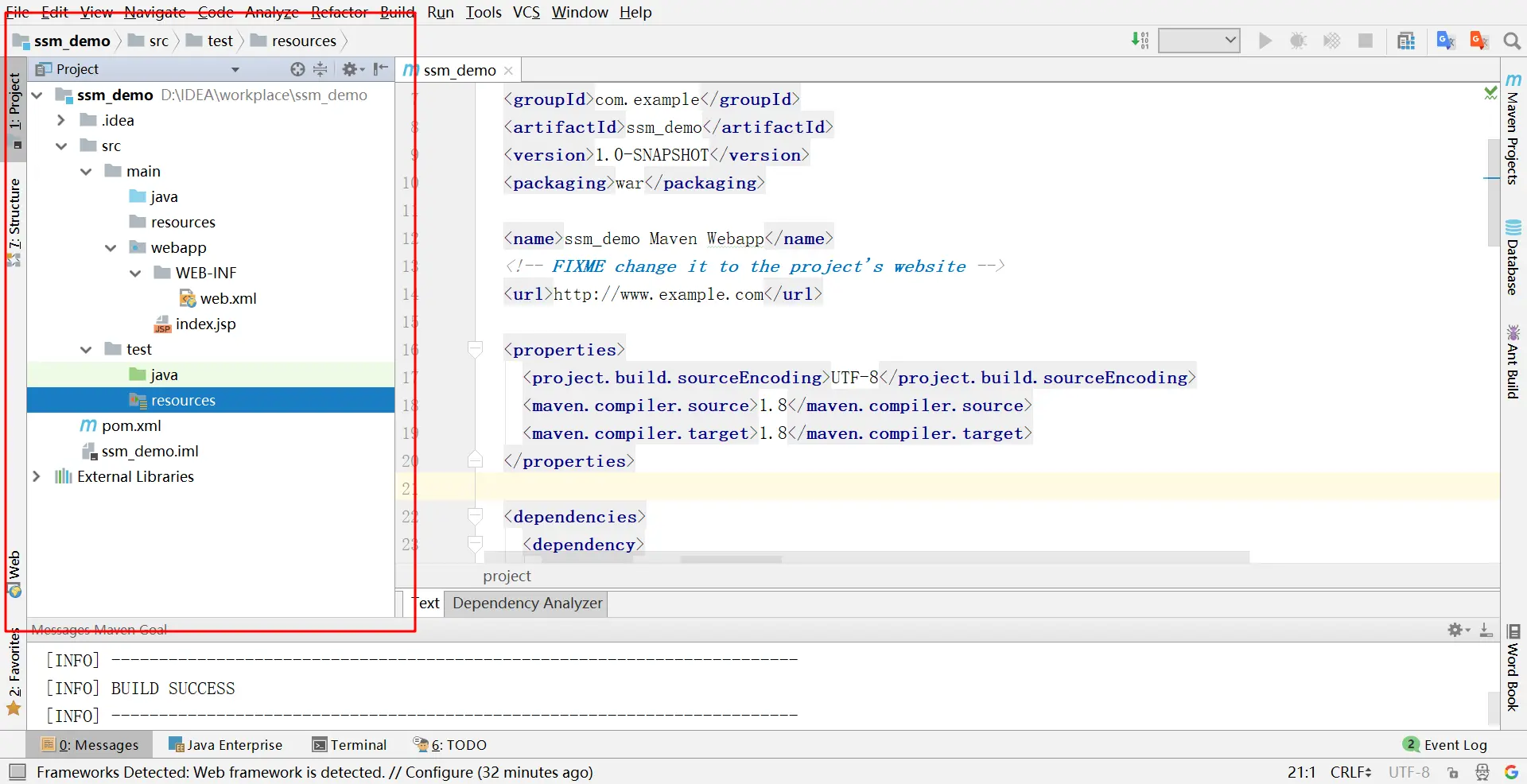The height and width of the screenshot is (784, 1527).
Task: Open the Project Structure icon
Action: (x=1406, y=41)
